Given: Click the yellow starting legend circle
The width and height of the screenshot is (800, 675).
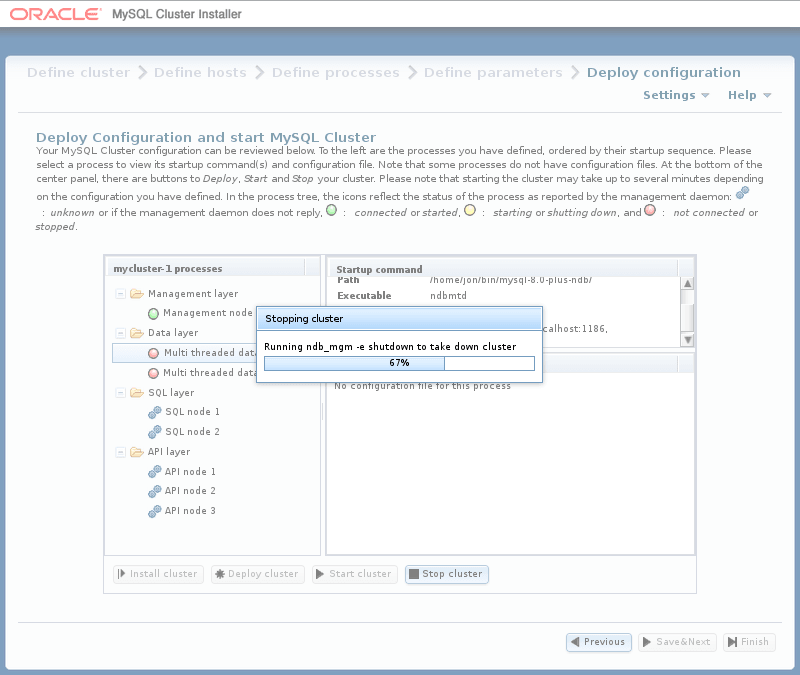Looking at the screenshot, I should coord(470,210).
